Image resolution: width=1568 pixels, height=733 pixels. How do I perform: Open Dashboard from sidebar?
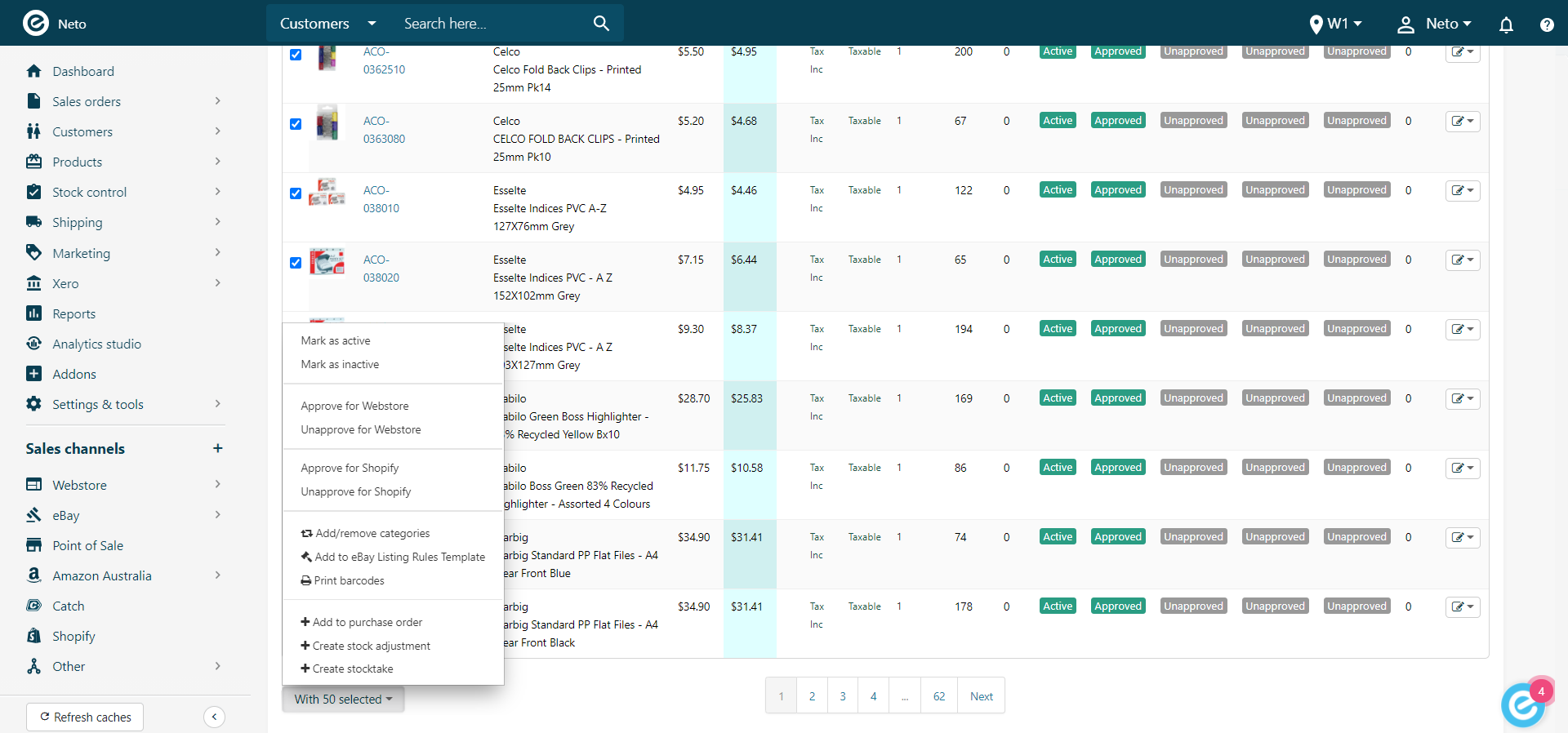(x=82, y=71)
